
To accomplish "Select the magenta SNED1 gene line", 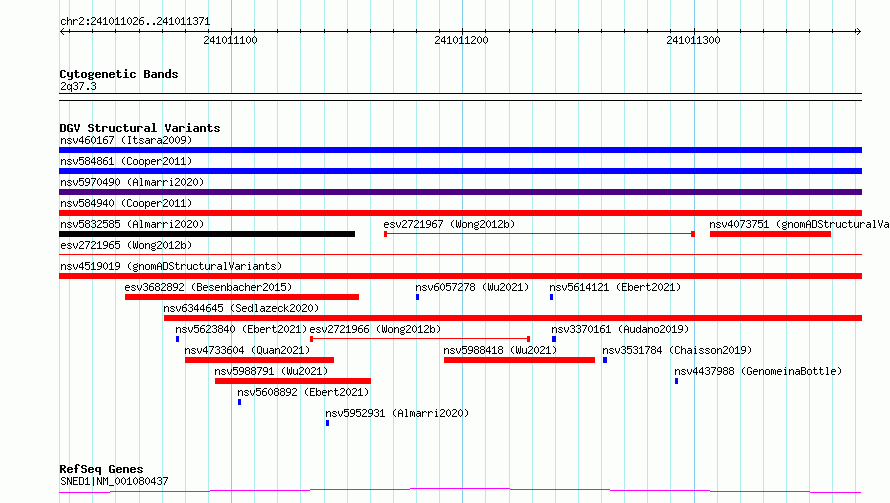I will coord(460,490).
